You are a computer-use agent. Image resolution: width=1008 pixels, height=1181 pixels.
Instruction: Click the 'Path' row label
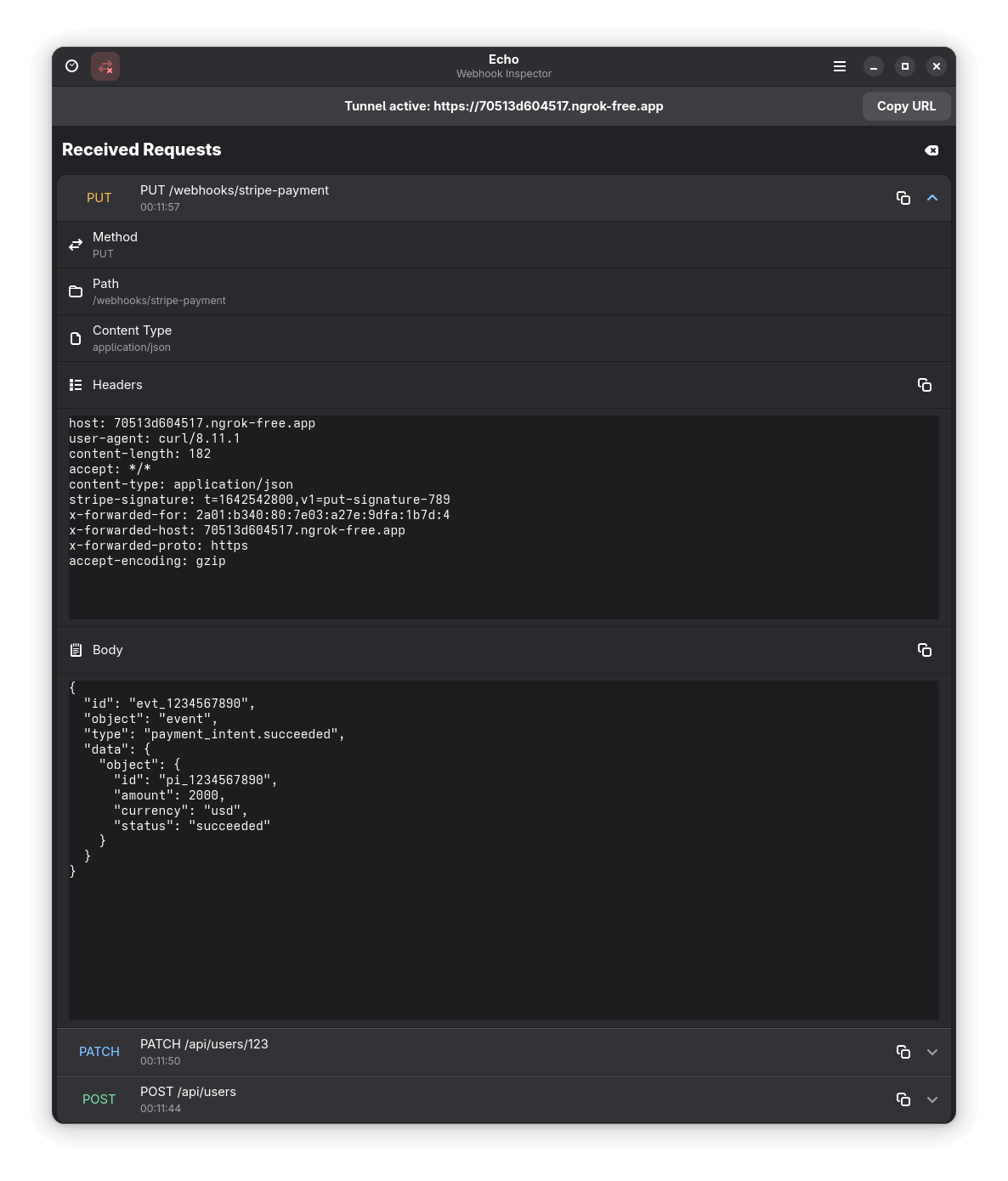coord(105,284)
